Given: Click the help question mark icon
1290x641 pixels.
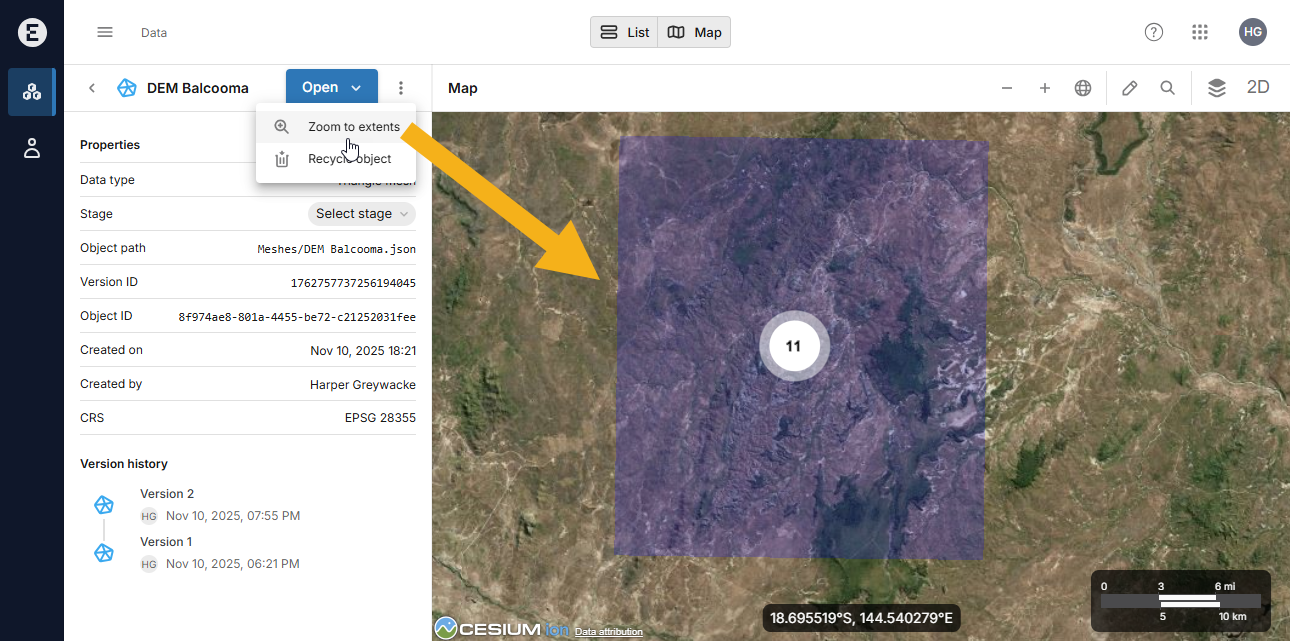Looking at the screenshot, I should [1154, 32].
